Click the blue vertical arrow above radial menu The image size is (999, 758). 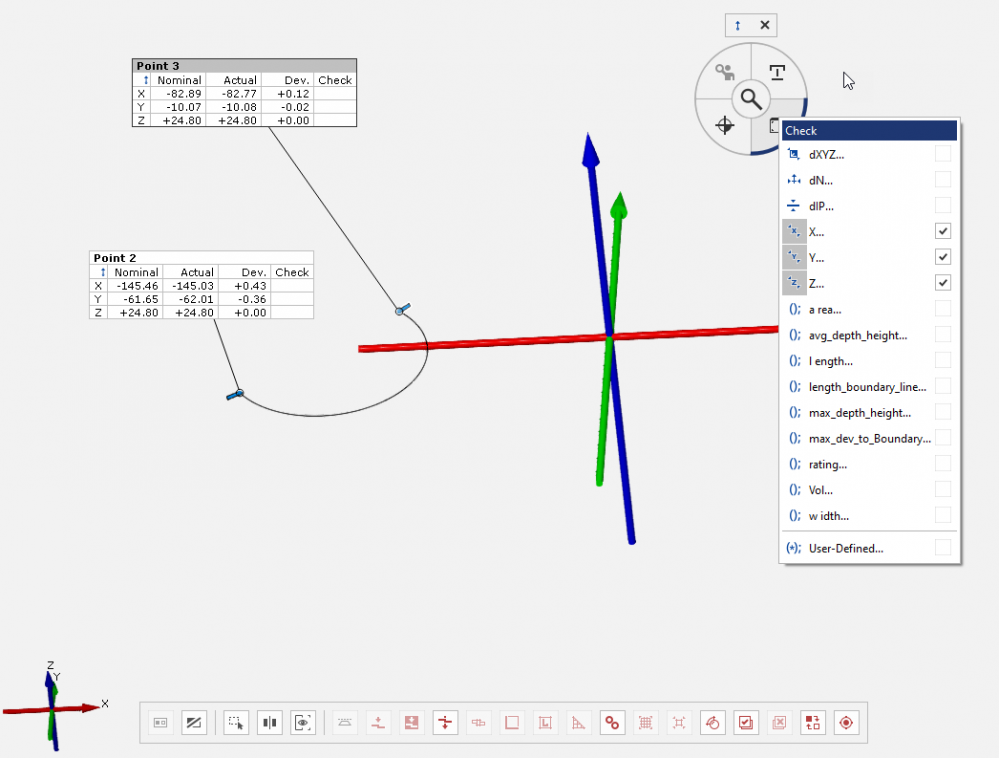(x=738, y=25)
